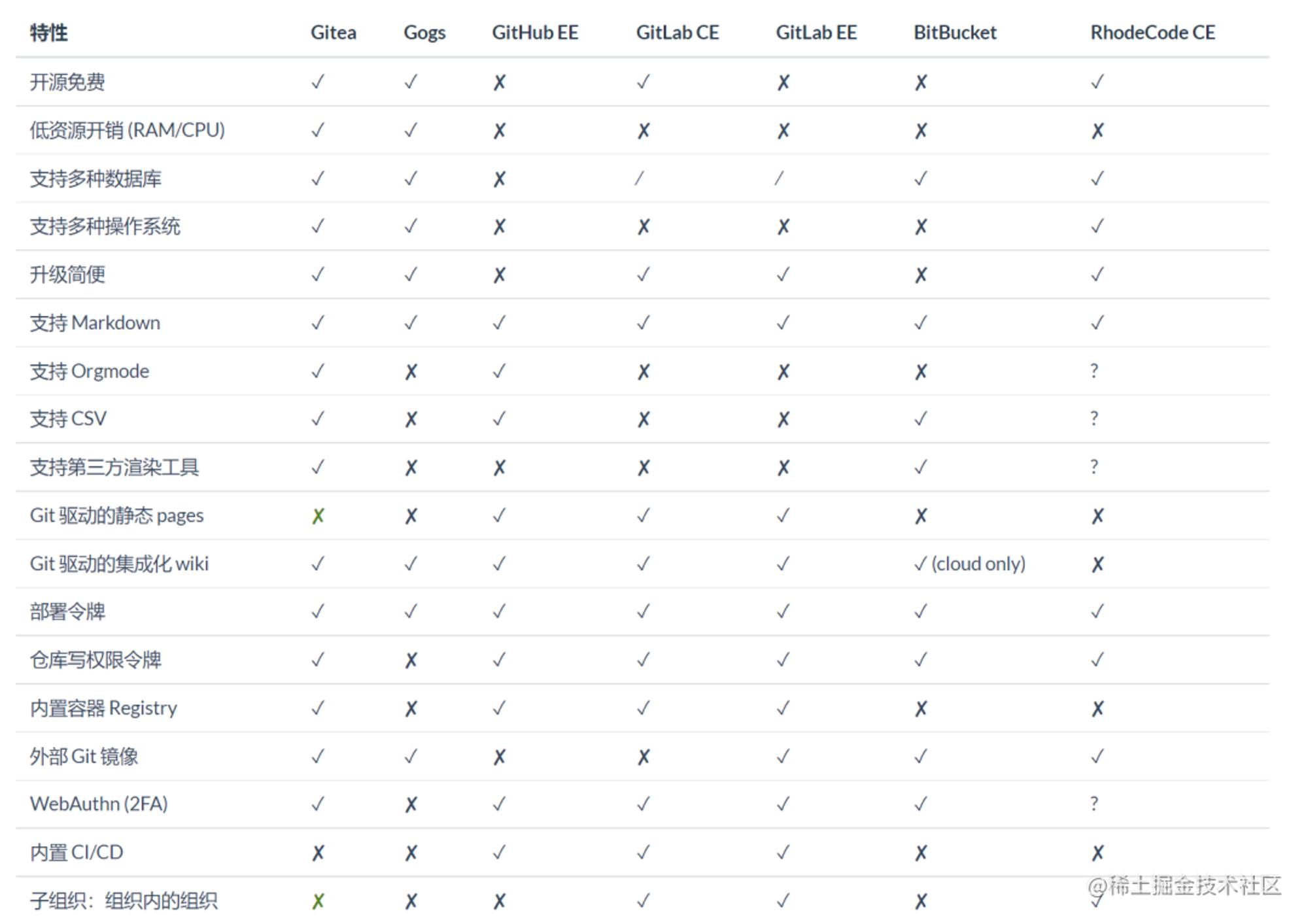Click the green X in Gitea sub-organization row

coord(318,901)
